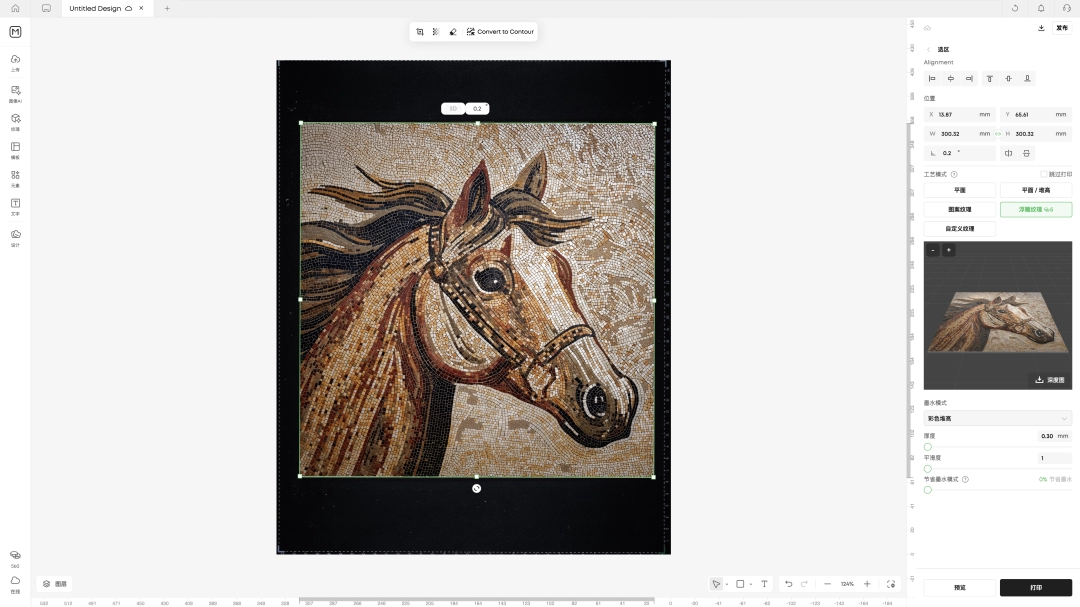Undo the last action
This screenshot has width=1080, height=607.
[789, 584]
